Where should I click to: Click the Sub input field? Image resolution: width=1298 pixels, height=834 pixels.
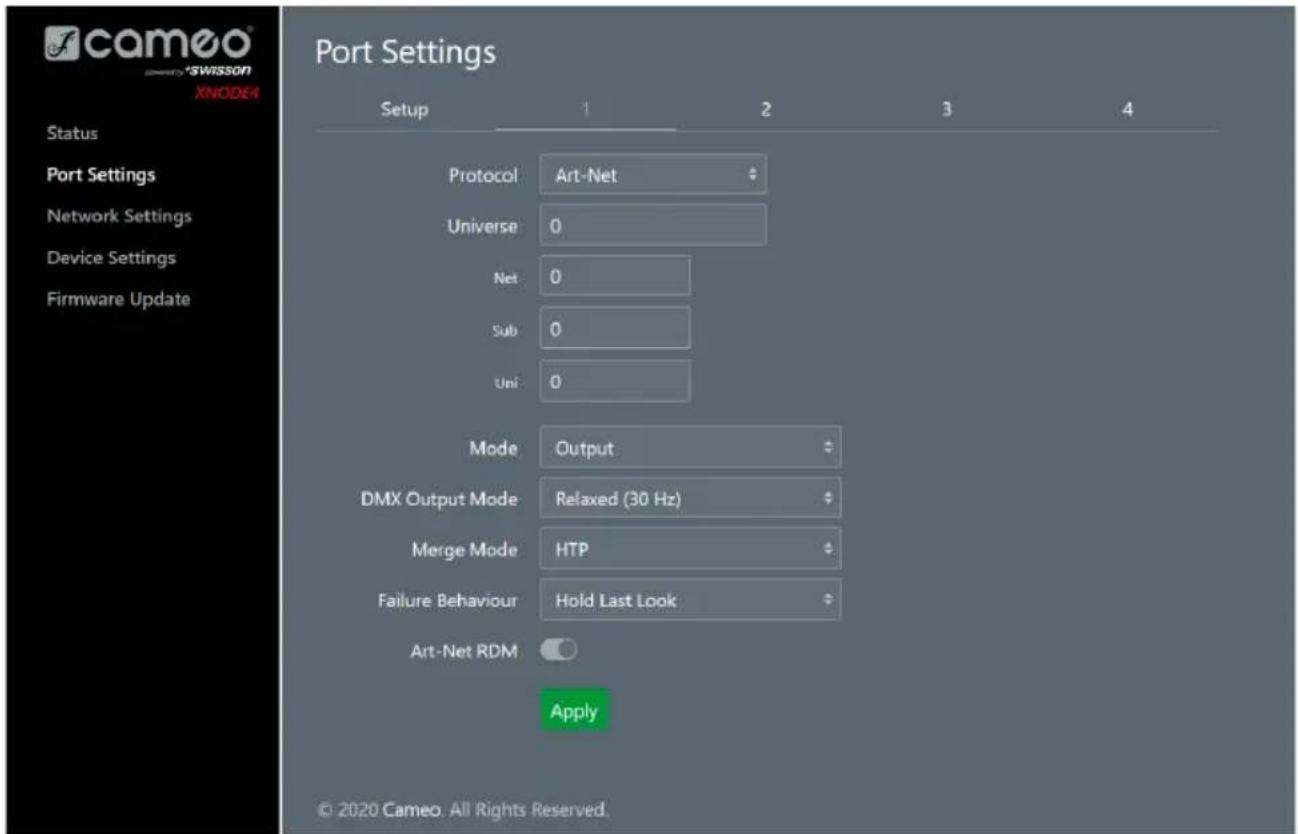(615, 328)
